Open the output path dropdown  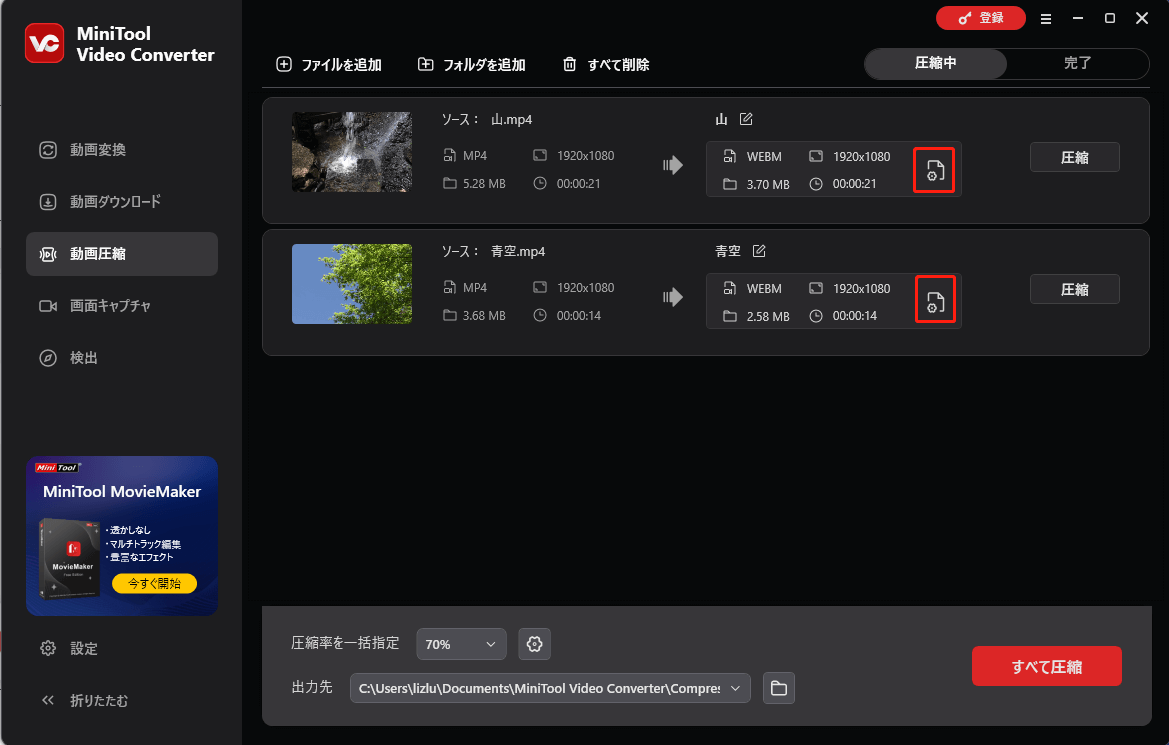549,688
